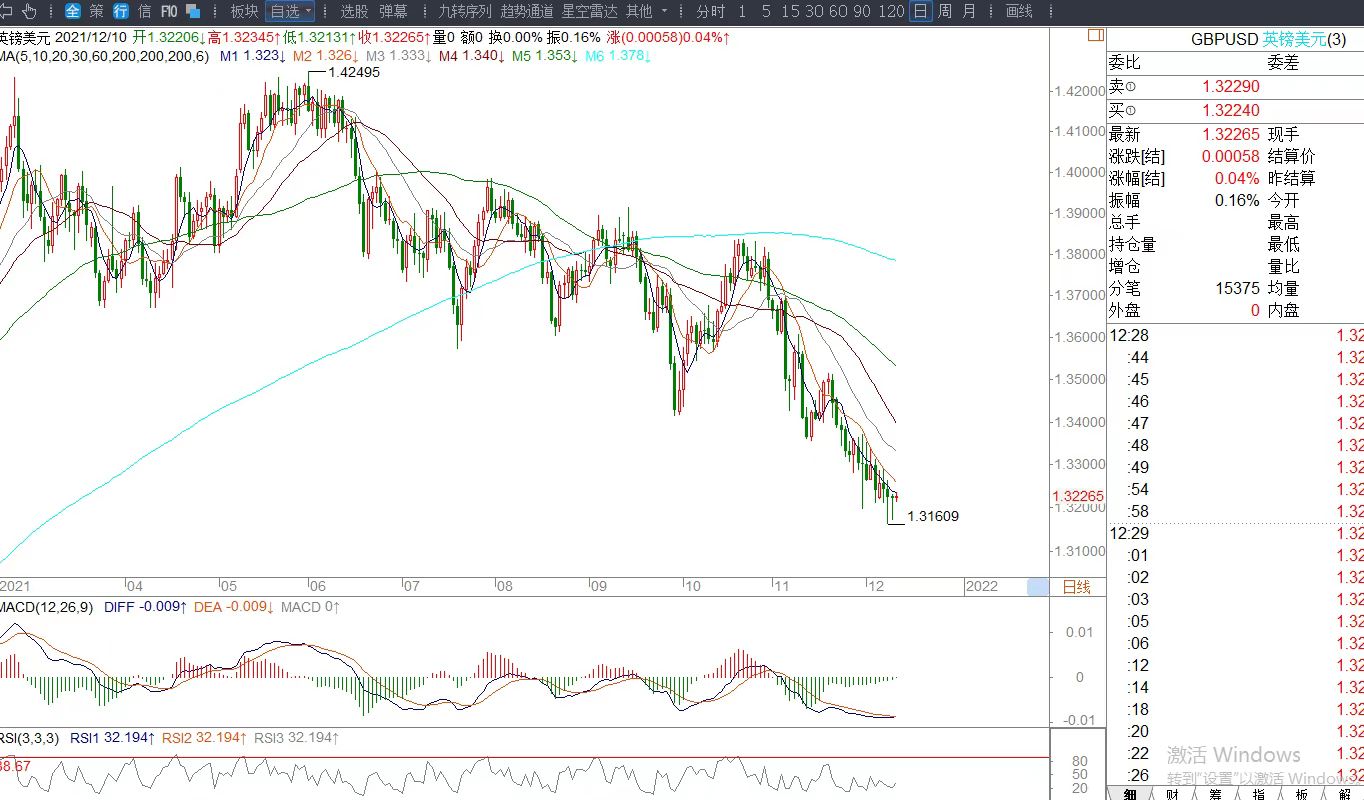Click the F10 company info icon
Viewport: 1364px width, 800px height.
tap(169, 11)
